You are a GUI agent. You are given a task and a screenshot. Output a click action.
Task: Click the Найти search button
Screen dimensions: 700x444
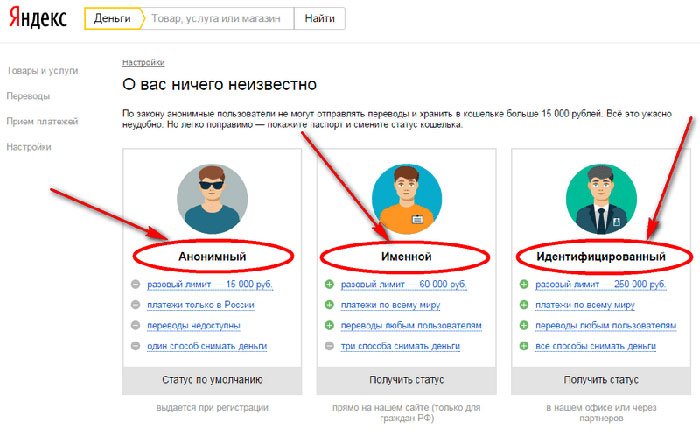click(319, 19)
